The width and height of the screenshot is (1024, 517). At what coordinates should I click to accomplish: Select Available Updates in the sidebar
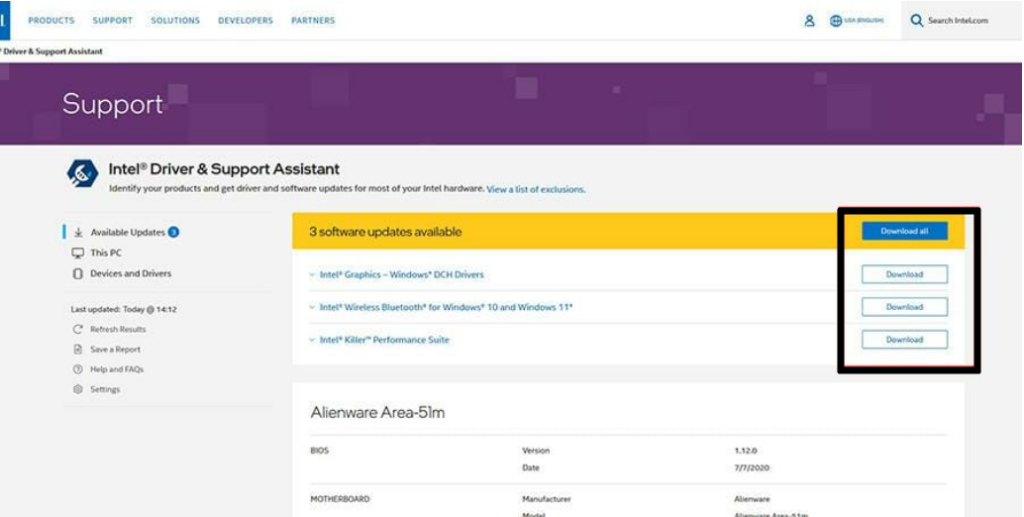point(127,232)
